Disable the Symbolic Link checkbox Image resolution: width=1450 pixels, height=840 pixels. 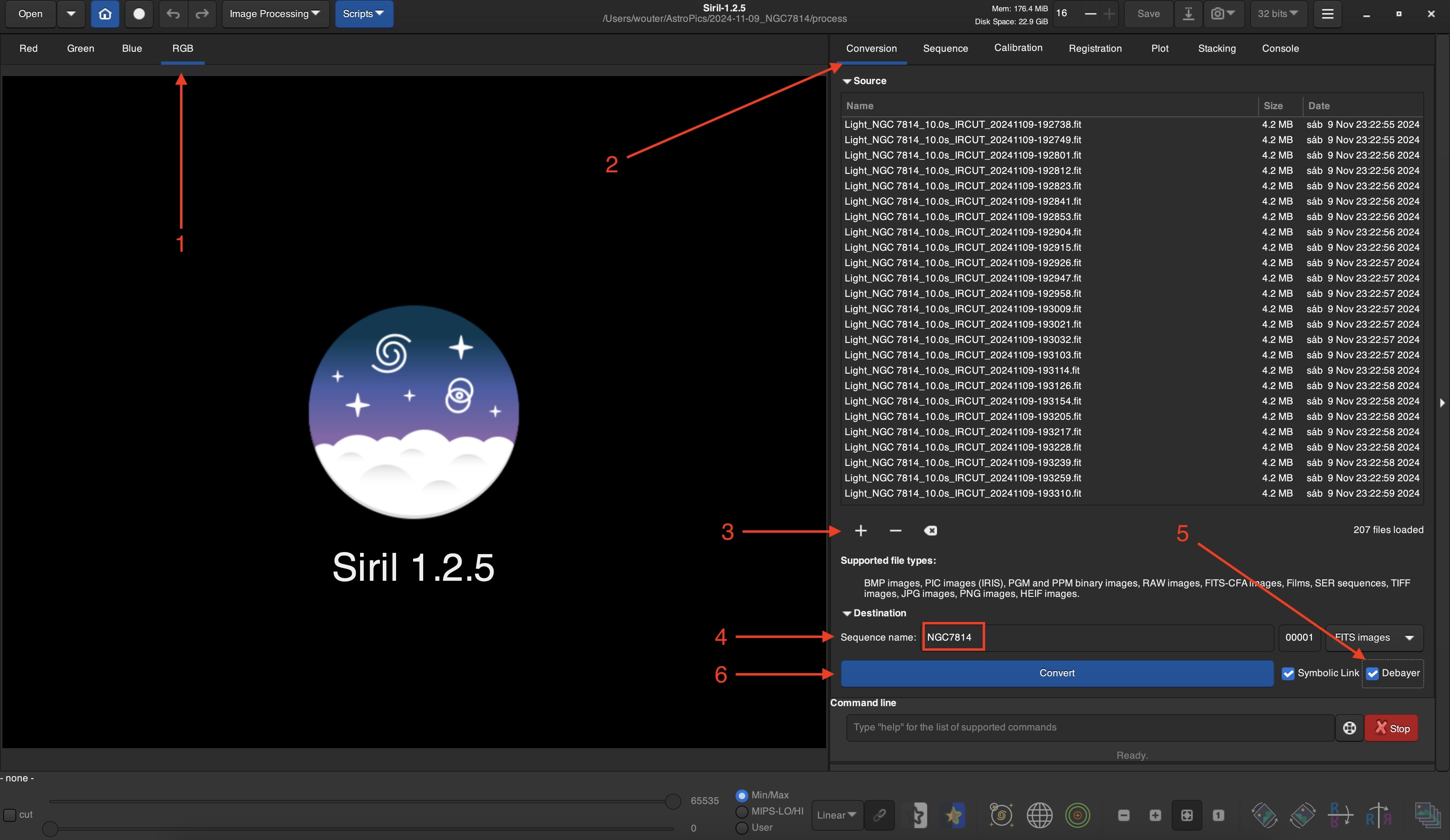(1288, 673)
